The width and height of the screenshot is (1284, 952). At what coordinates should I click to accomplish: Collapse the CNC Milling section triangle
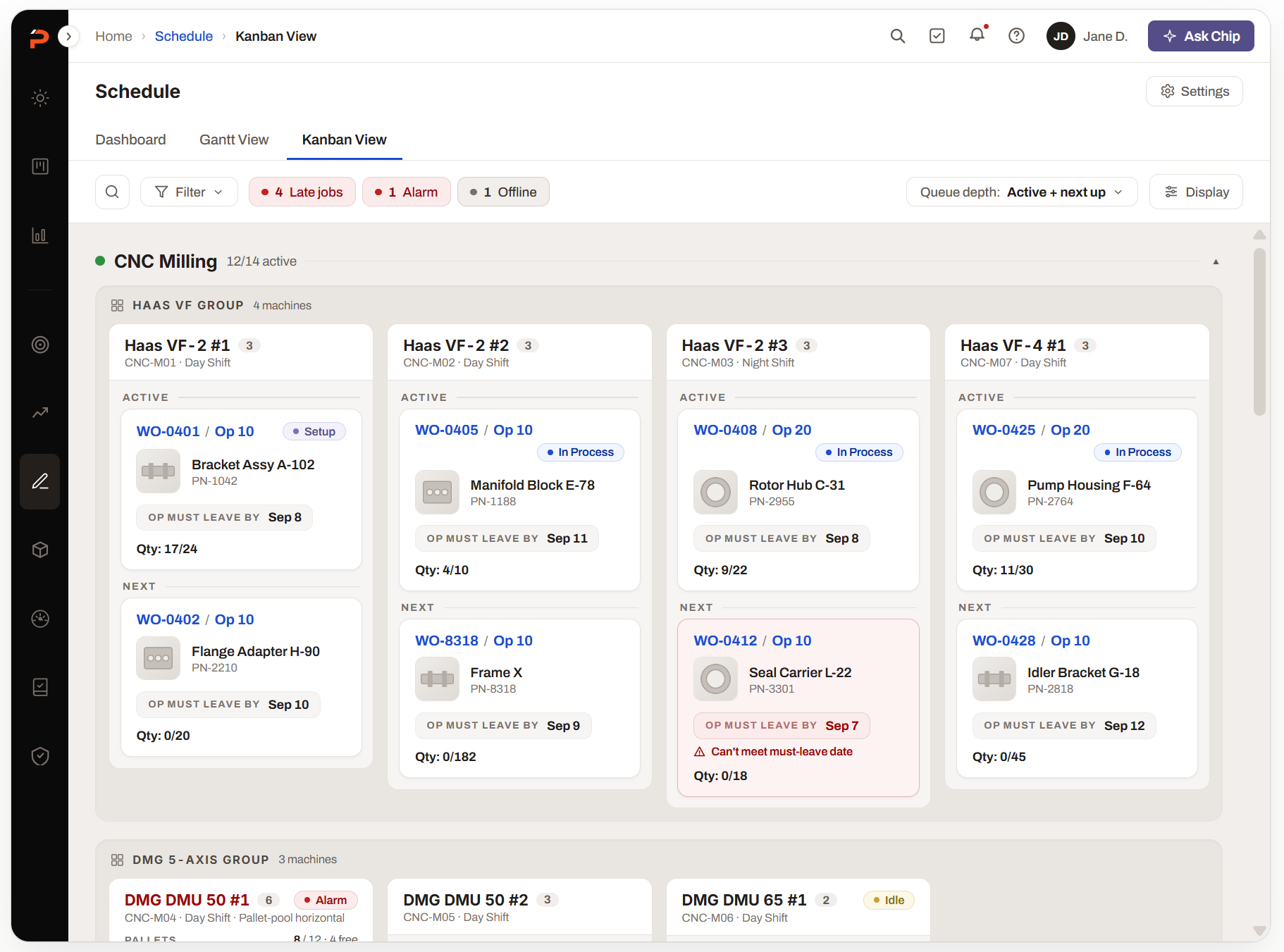click(x=1216, y=261)
